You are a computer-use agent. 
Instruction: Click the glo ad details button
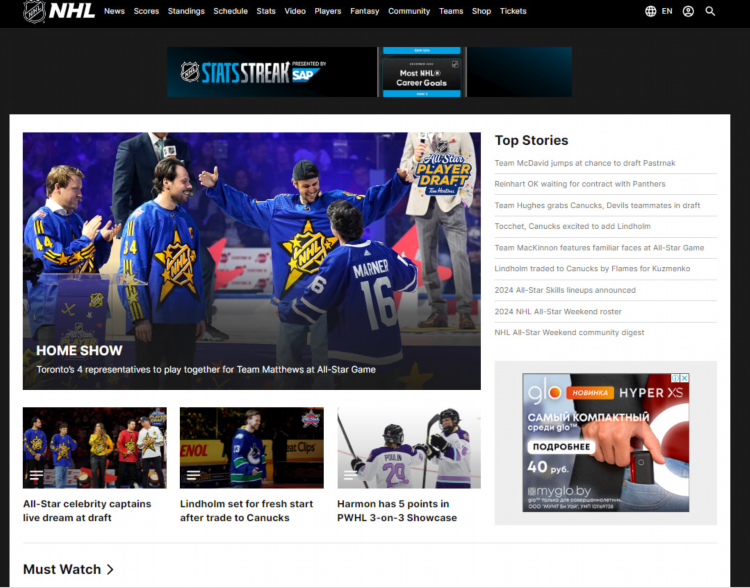561,447
